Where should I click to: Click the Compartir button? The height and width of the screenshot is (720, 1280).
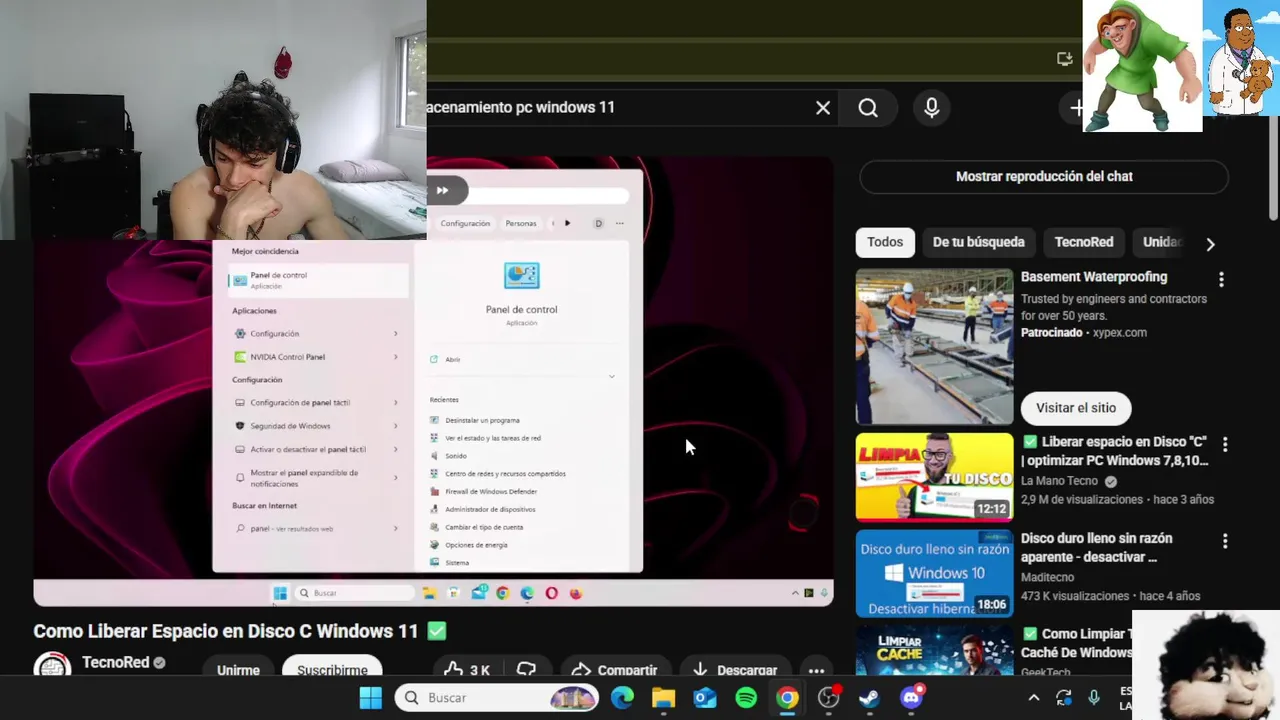tap(615, 670)
